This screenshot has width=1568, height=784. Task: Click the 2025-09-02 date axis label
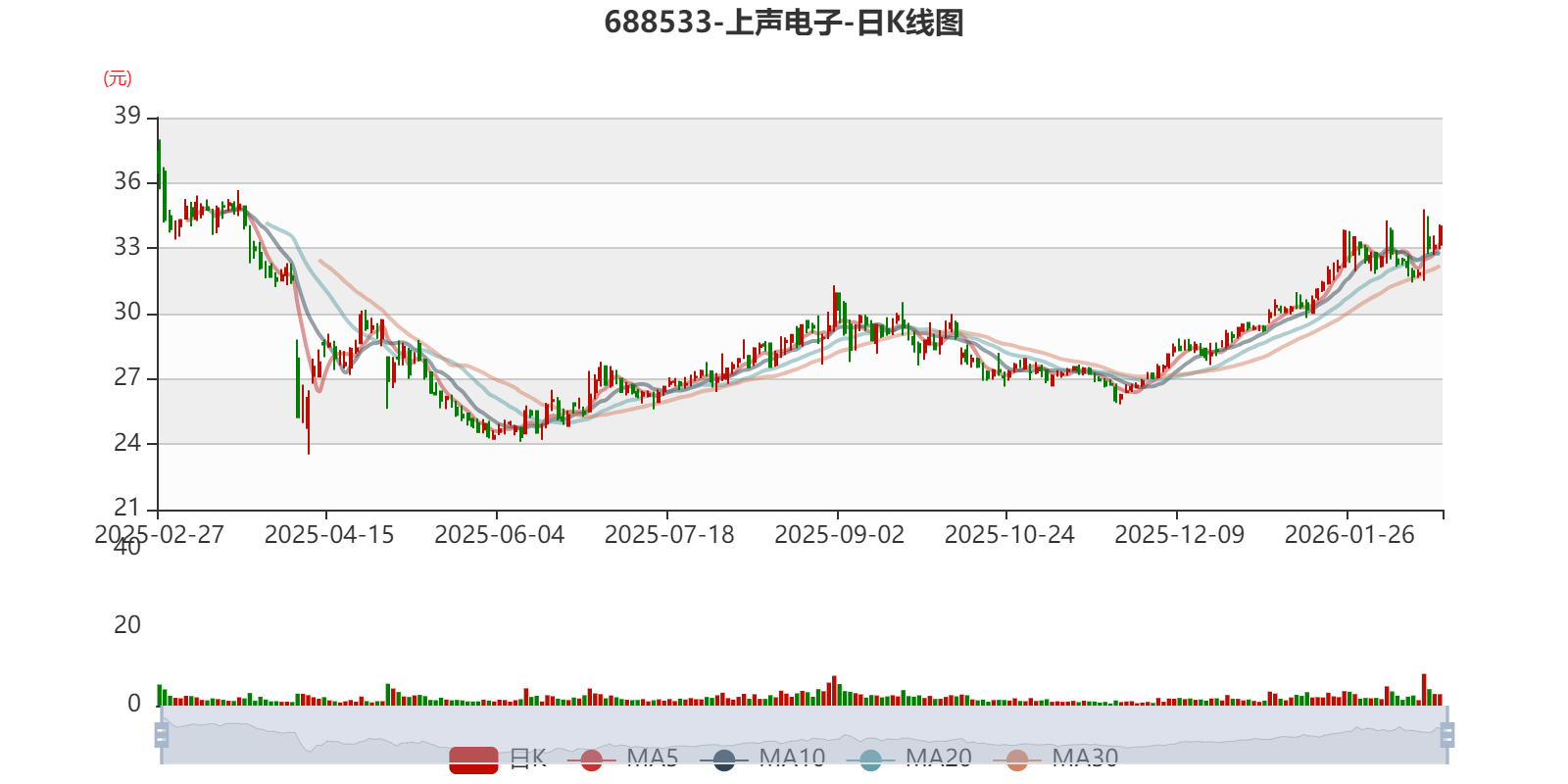[839, 534]
